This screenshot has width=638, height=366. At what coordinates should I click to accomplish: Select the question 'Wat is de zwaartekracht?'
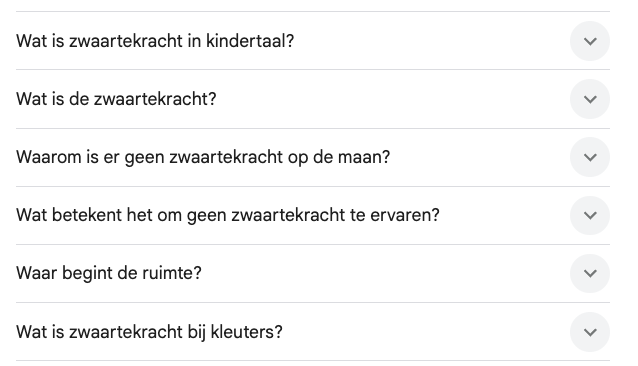116,99
